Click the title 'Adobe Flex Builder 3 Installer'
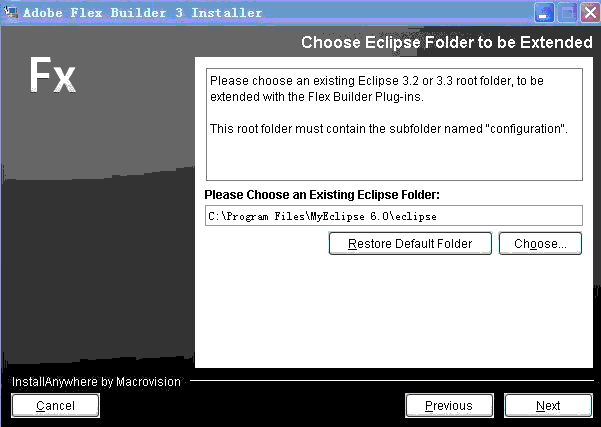This screenshot has width=601, height=427. 143,12
